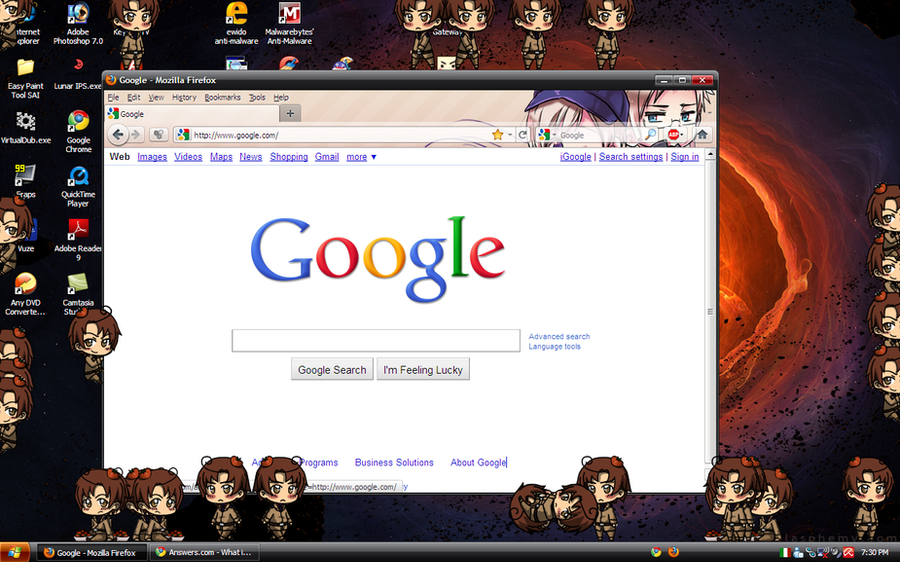Open the Business Solutions link
Image resolution: width=900 pixels, height=562 pixels.
394,462
